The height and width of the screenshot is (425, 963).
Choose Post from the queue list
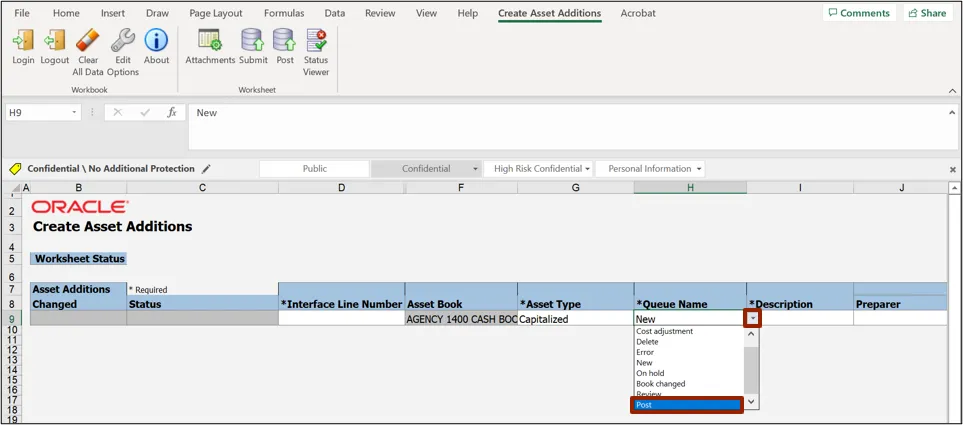pyautogui.click(x=686, y=405)
